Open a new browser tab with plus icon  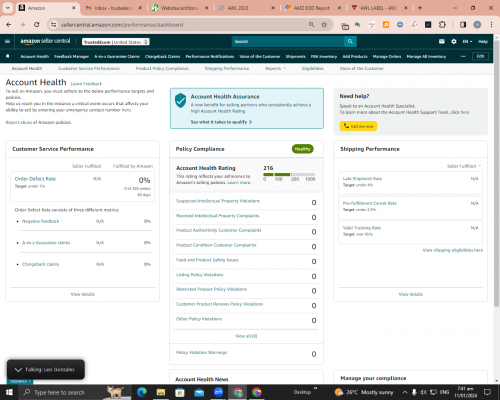[x=420, y=8]
